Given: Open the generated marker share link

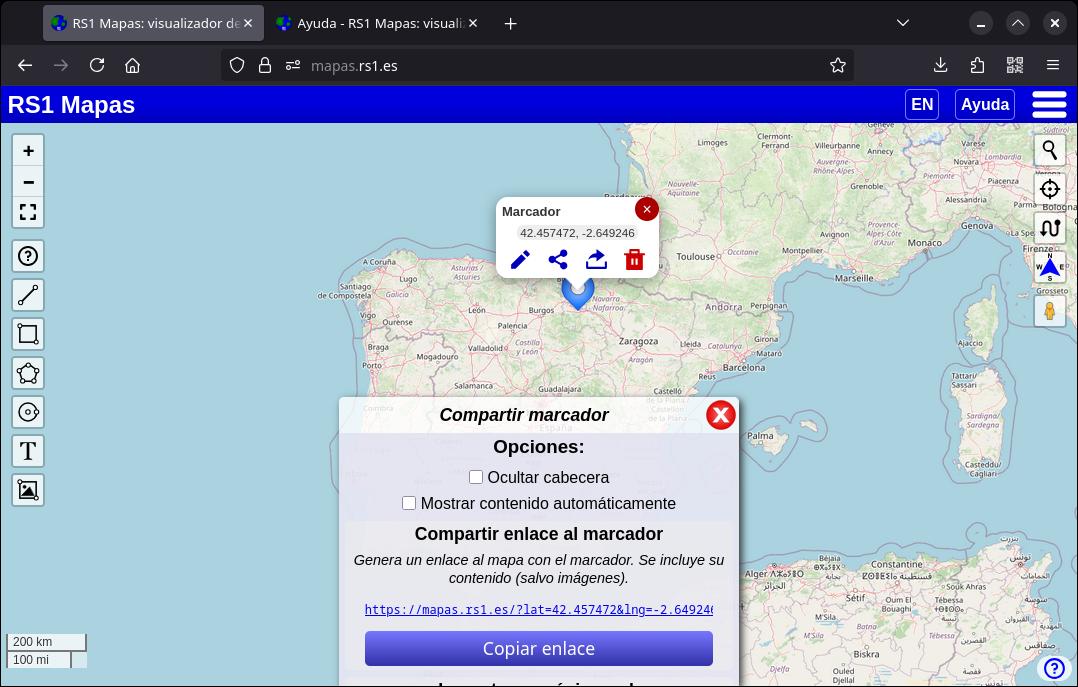Looking at the screenshot, I should (x=538, y=609).
